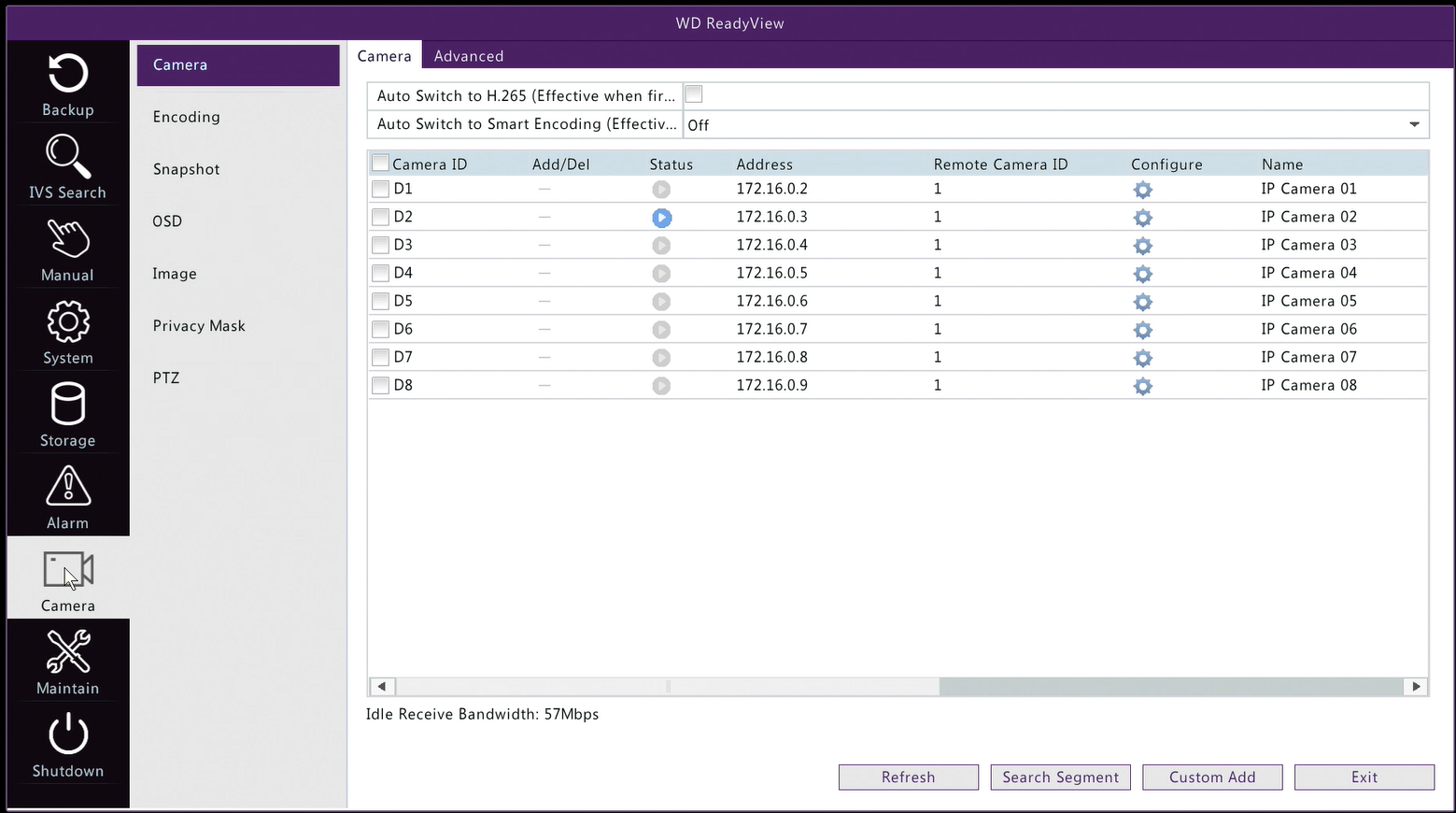Click the status play icon for D6
The height and width of the screenshot is (813, 1456).
click(x=661, y=330)
